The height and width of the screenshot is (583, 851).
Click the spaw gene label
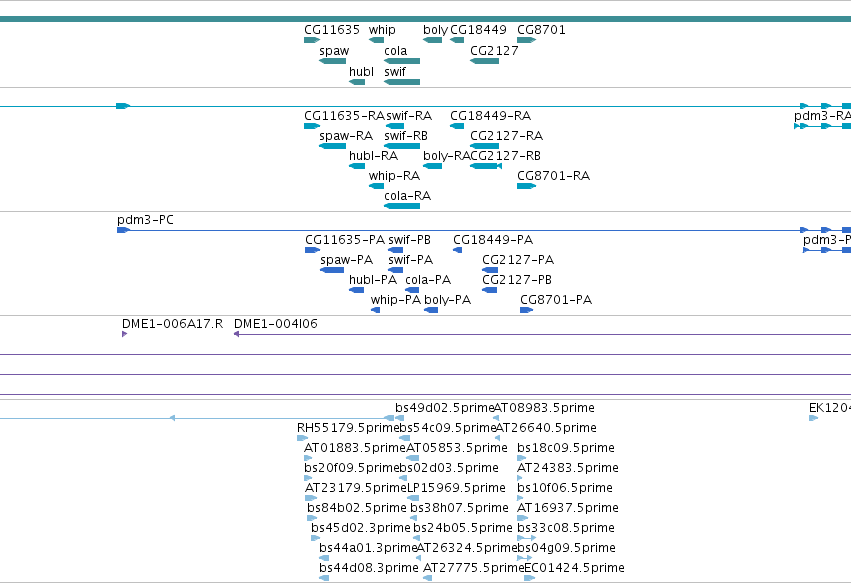point(334,51)
